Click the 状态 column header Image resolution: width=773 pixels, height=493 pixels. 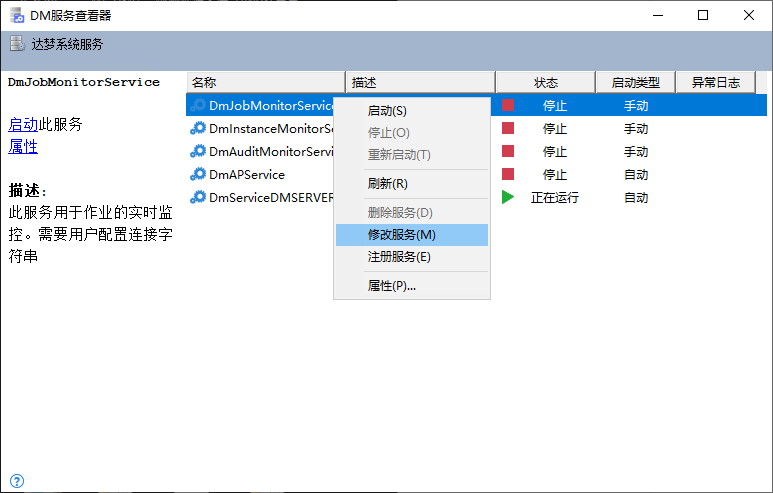coord(545,82)
